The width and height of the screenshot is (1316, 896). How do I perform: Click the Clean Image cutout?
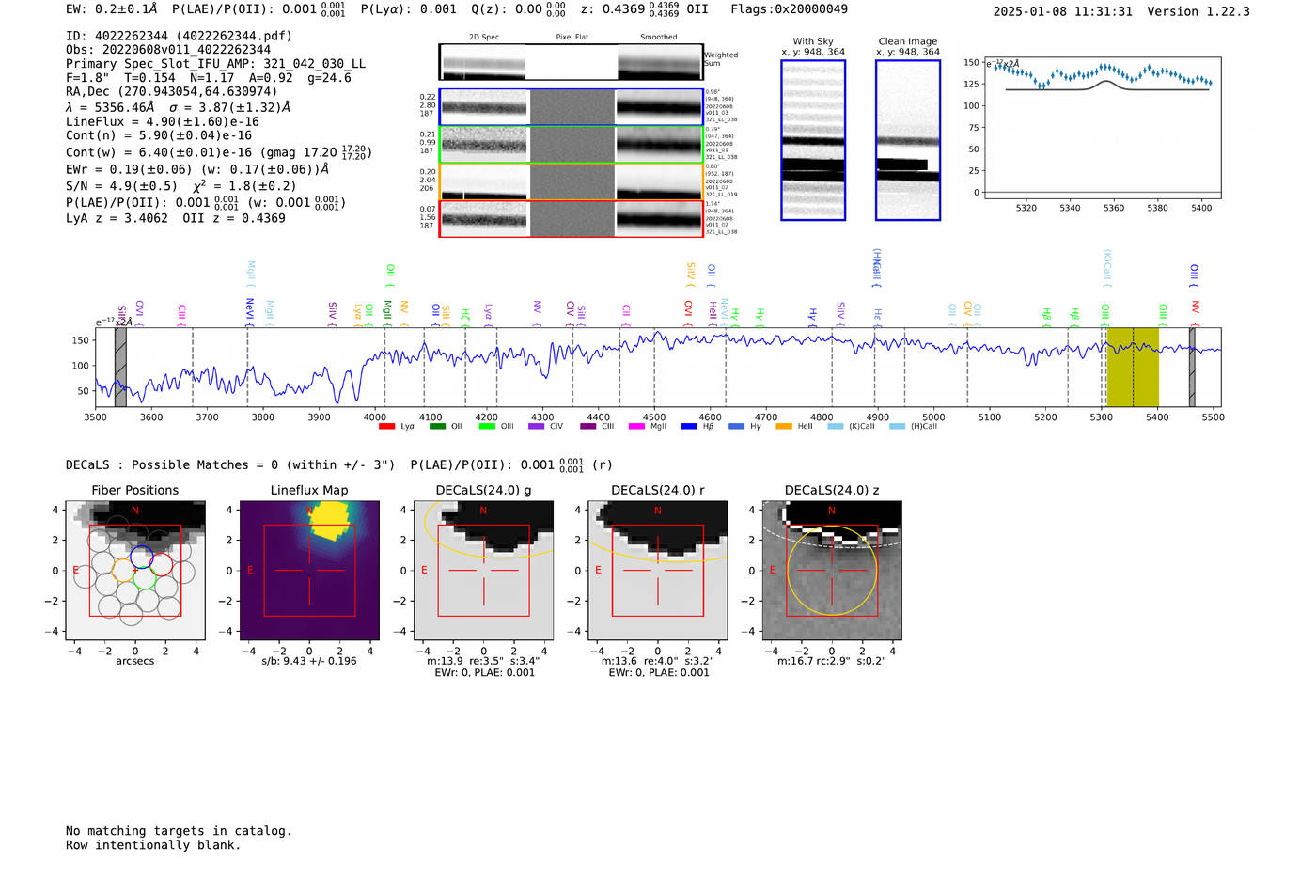click(x=908, y=140)
